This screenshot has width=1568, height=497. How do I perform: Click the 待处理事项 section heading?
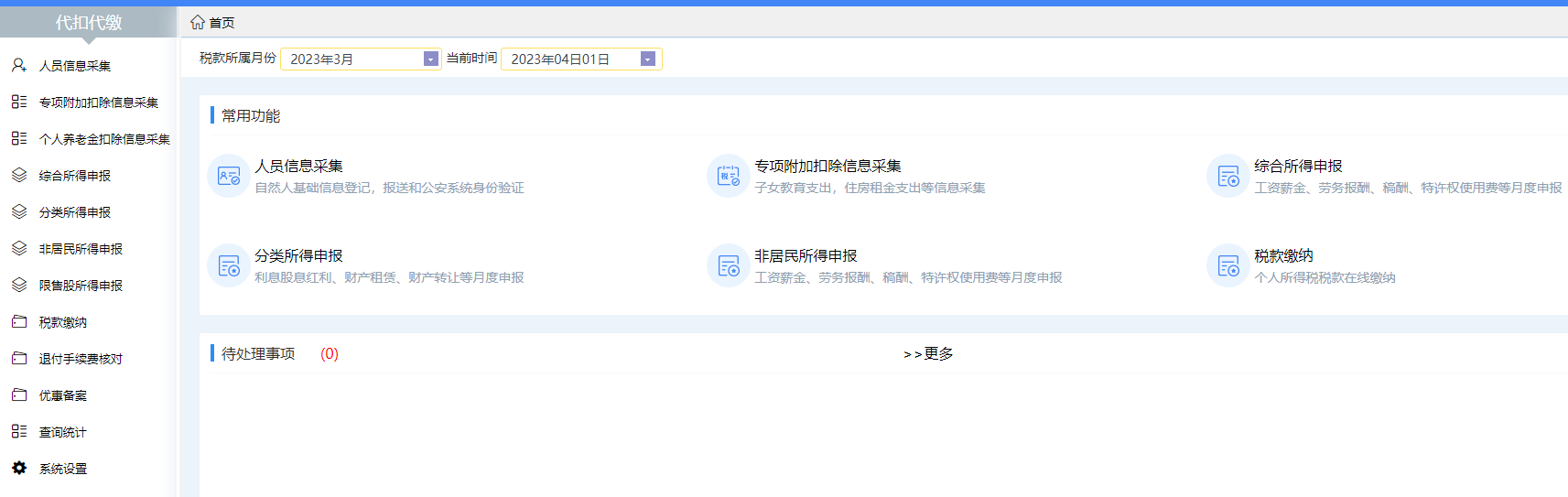click(x=258, y=353)
